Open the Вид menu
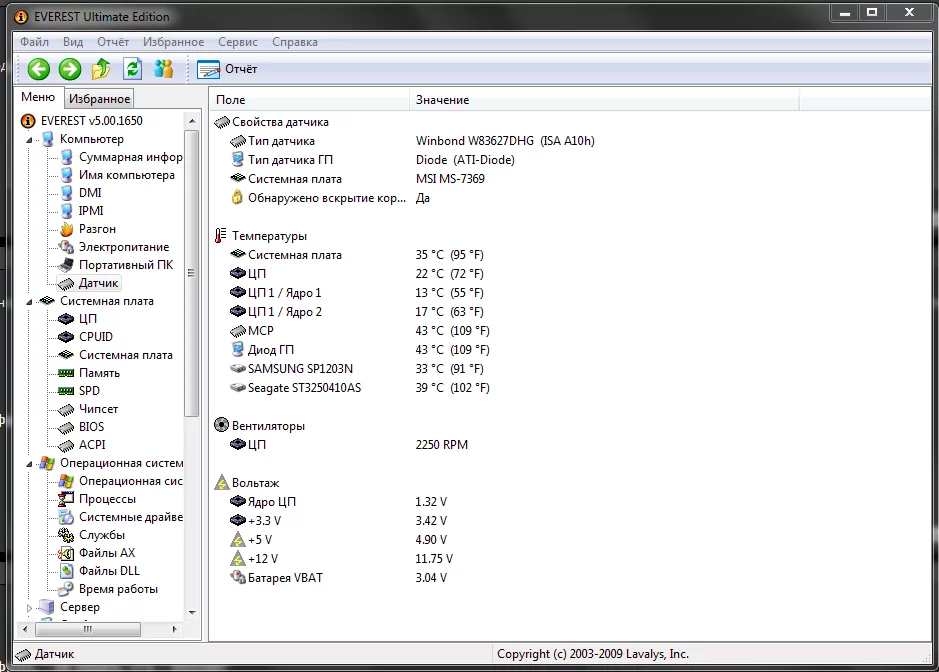Viewport: 939px width, 672px height. pos(73,42)
